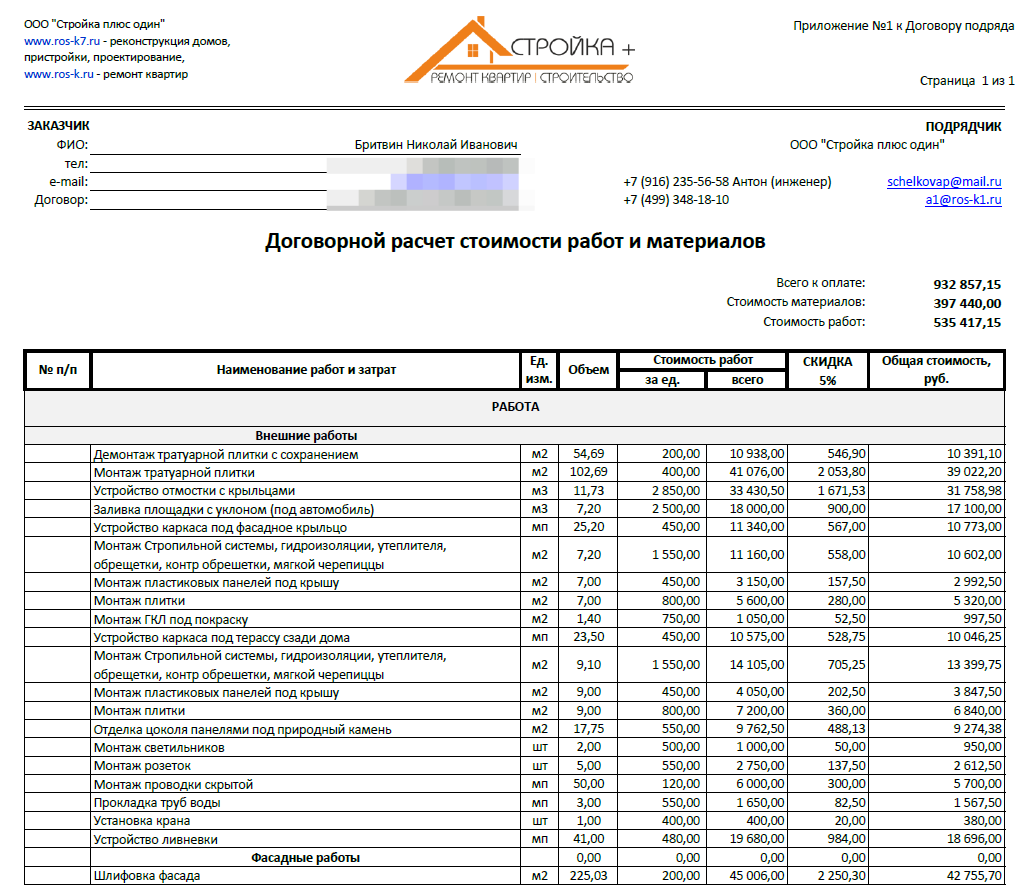The image size is (1018, 885).
Task: Click the Объем column header
Action: point(588,370)
